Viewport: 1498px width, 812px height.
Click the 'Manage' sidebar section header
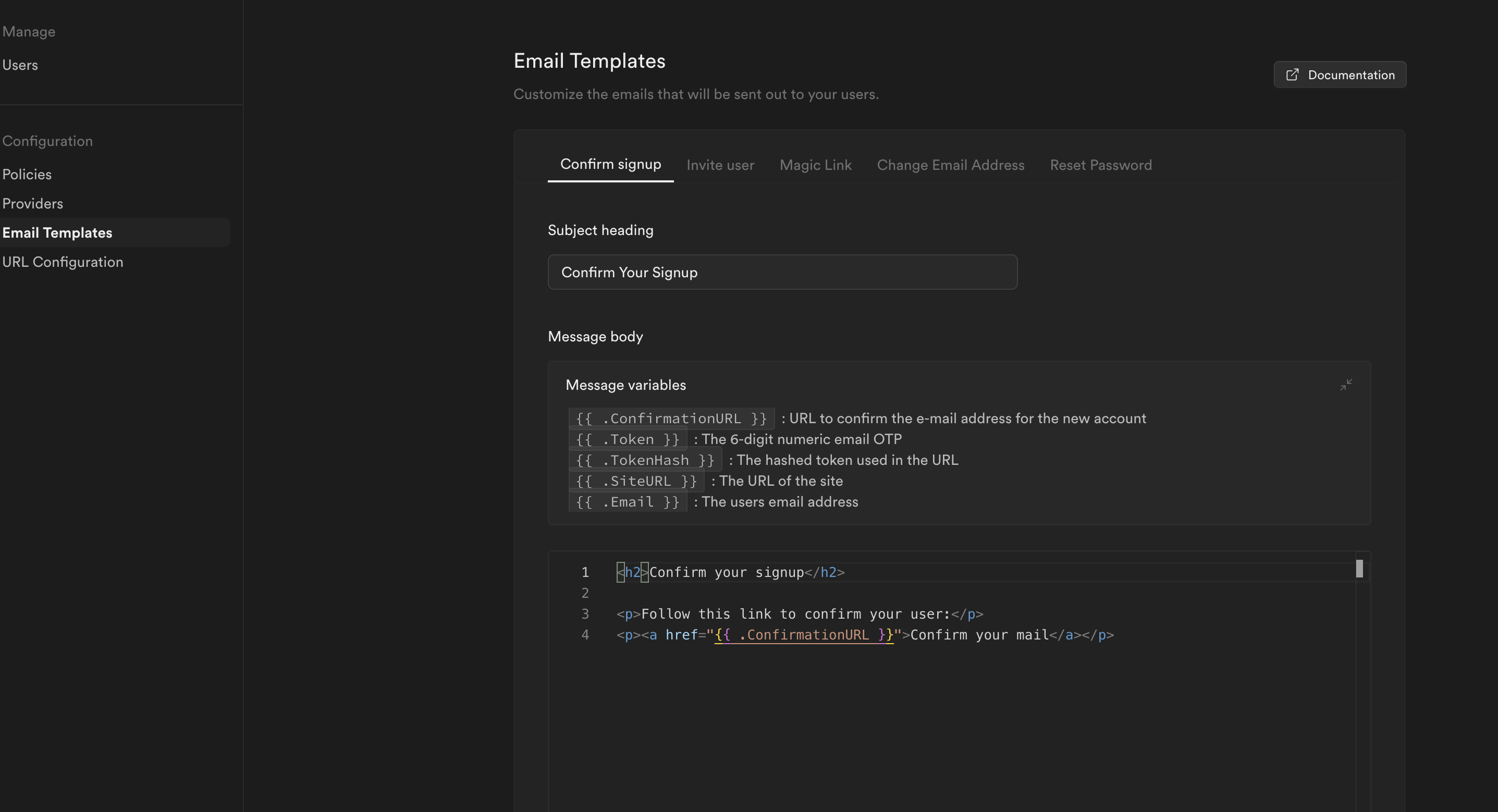coord(29,32)
